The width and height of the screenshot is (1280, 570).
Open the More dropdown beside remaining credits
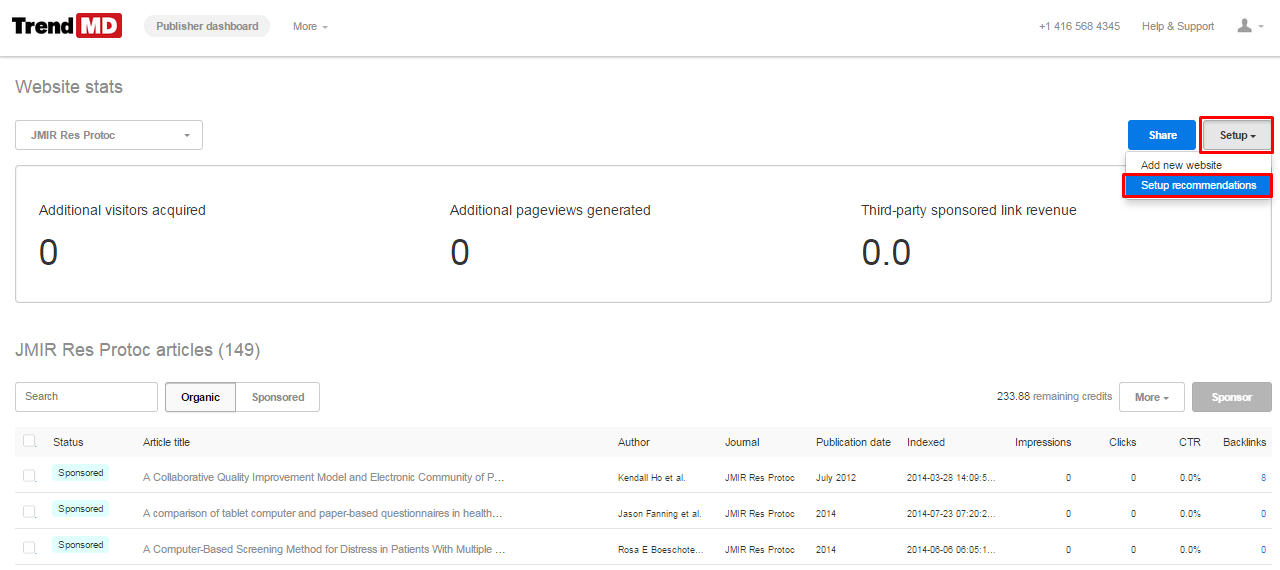point(1152,397)
